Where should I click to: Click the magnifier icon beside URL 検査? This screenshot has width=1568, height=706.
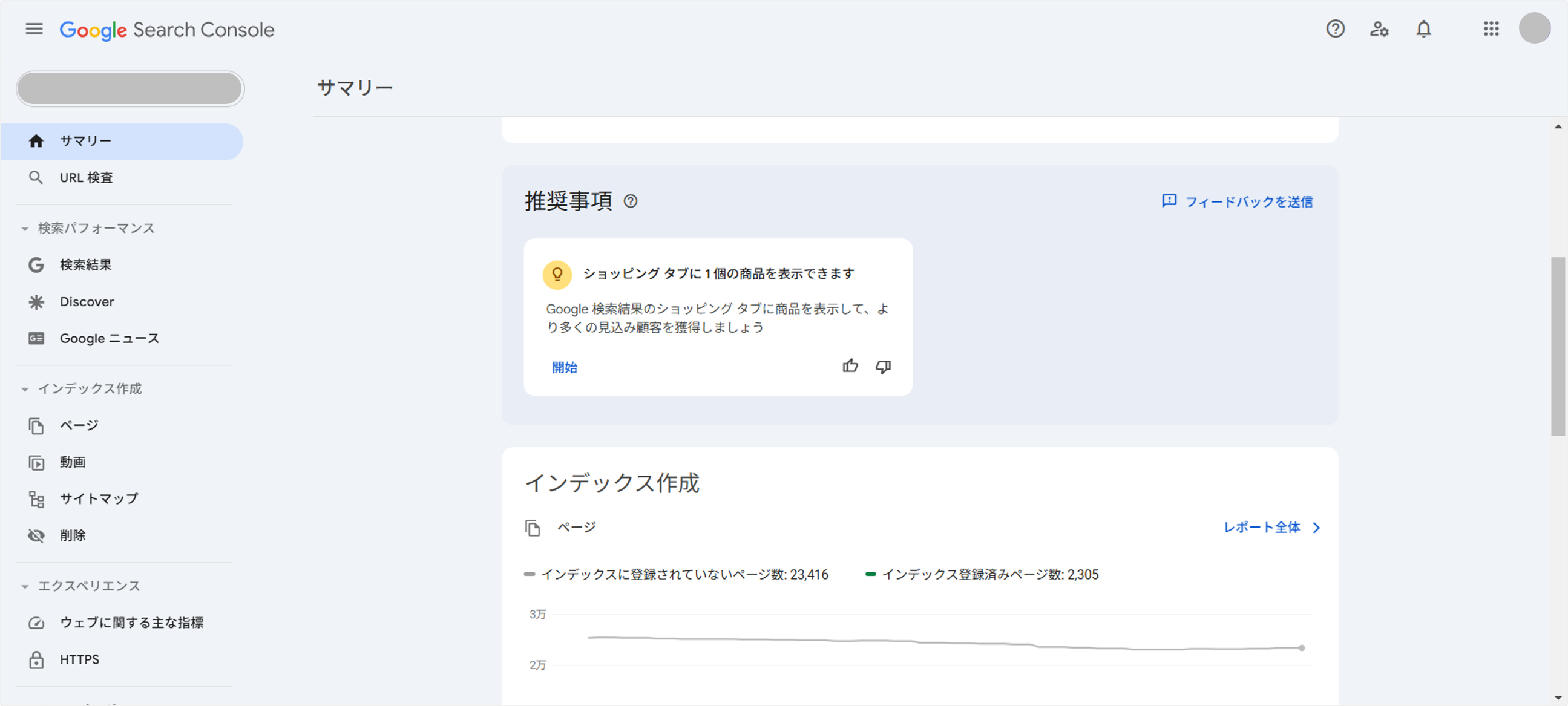tap(36, 178)
